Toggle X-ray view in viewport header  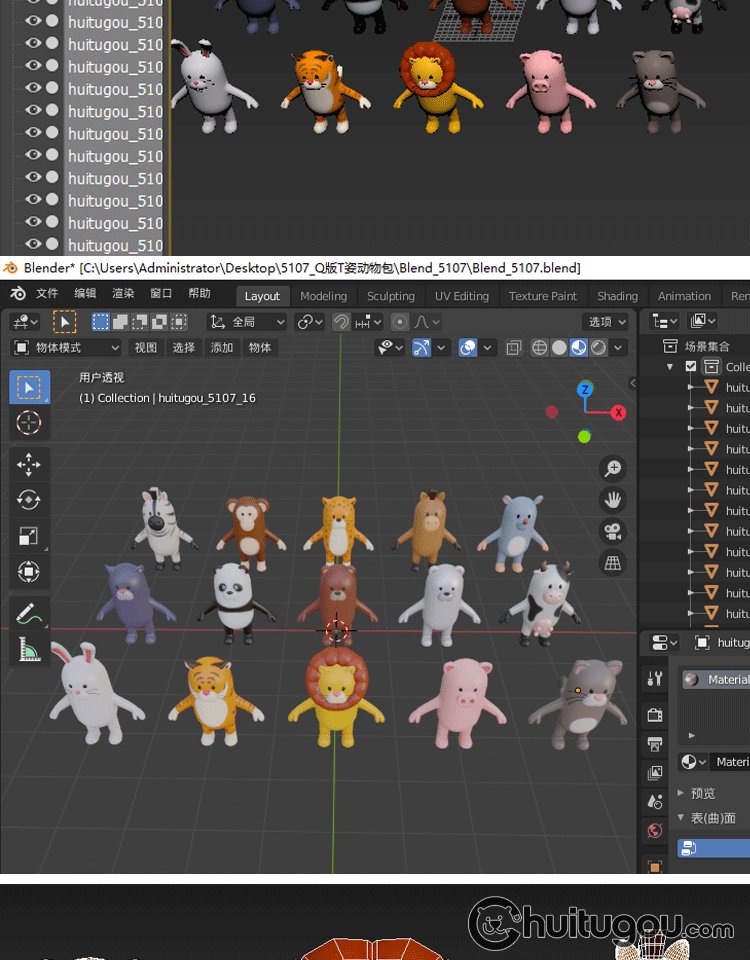[514, 348]
